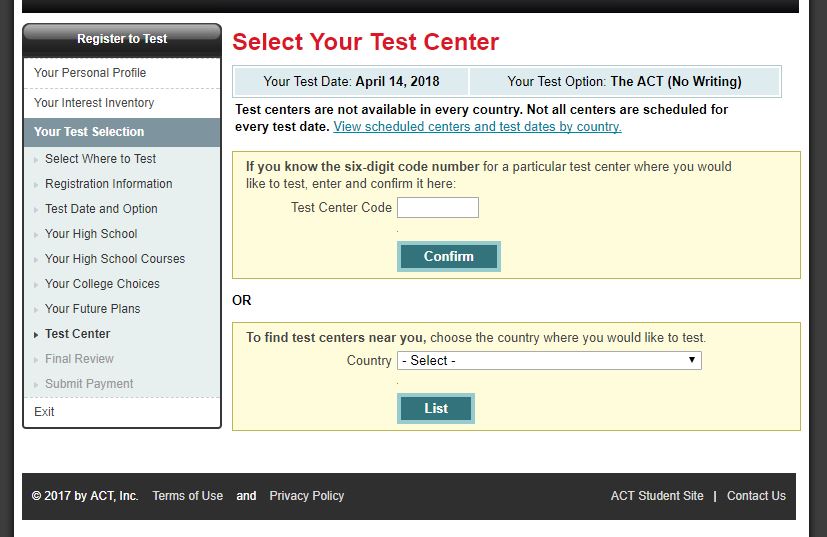
Task: Open Your High School step
Action: tap(91, 234)
